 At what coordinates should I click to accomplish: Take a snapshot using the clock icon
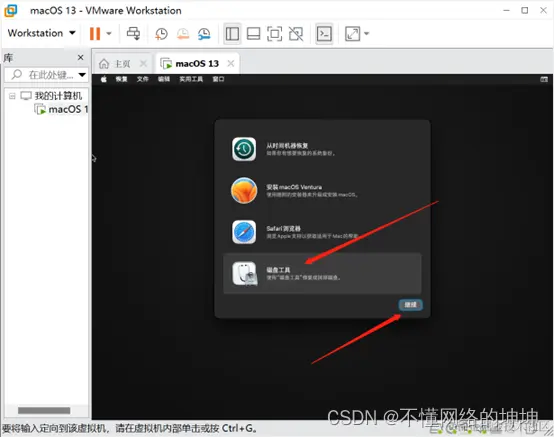point(161,34)
